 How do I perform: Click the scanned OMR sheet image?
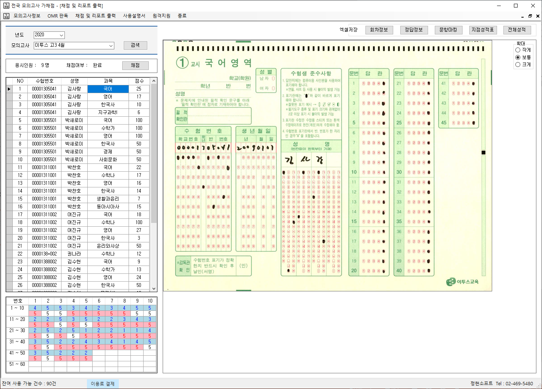click(327, 166)
